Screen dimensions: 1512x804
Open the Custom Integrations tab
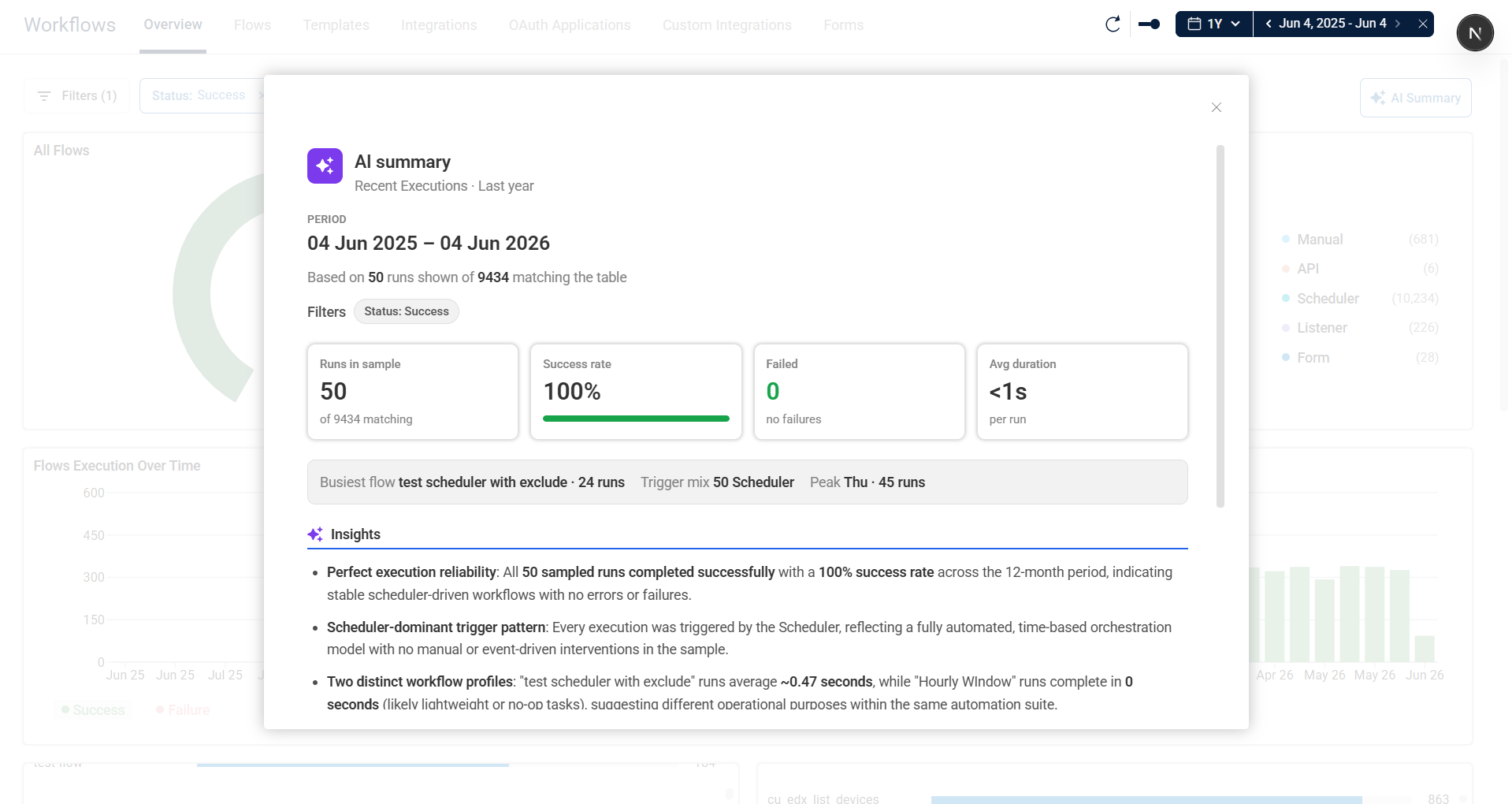tap(727, 25)
